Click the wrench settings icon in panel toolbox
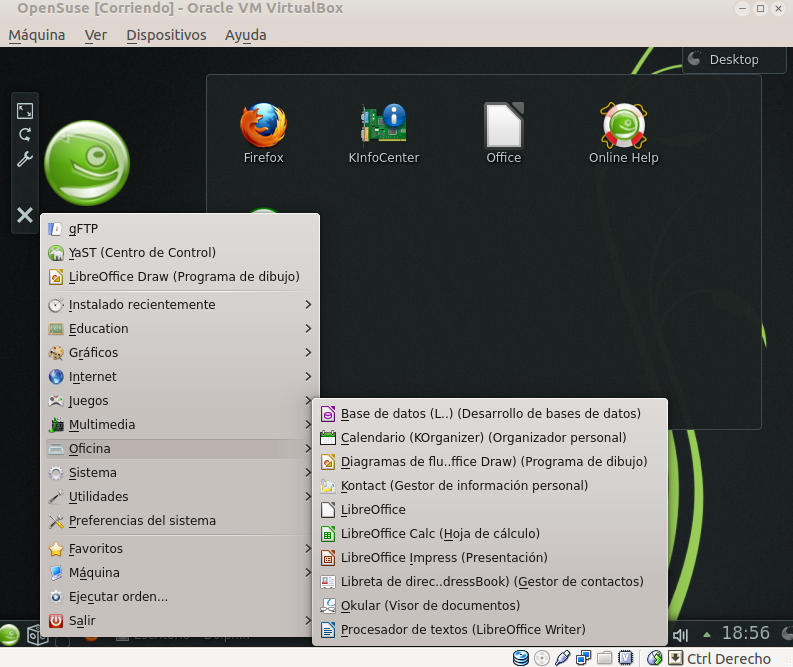 click(x=25, y=159)
